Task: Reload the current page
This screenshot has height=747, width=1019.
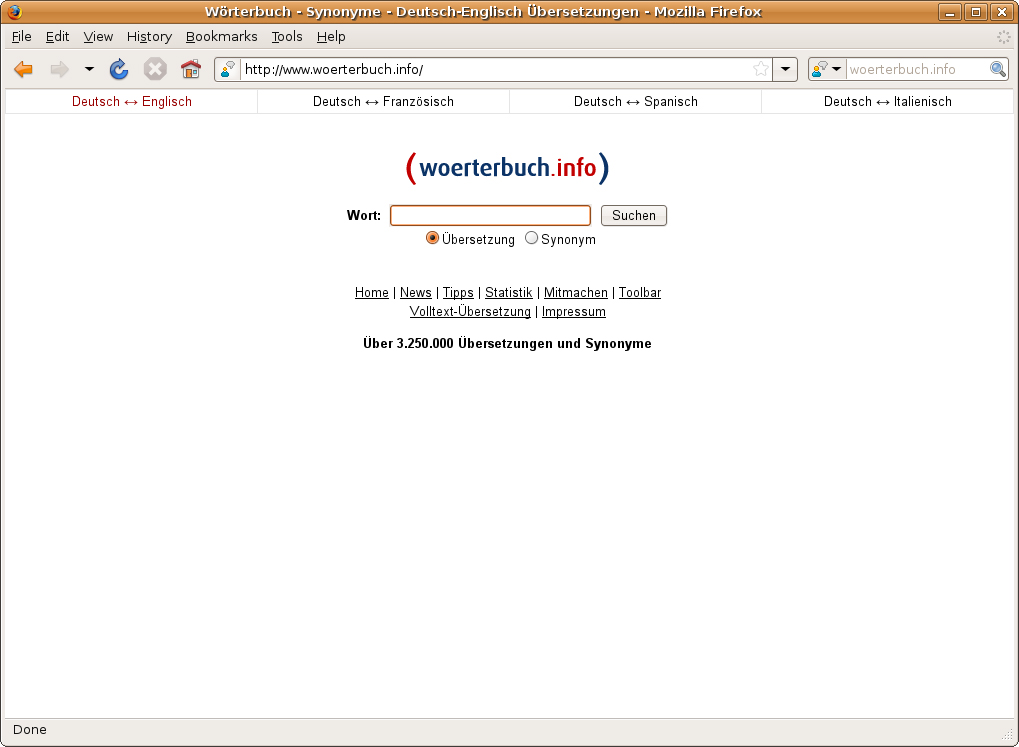Action: coord(119,69)
